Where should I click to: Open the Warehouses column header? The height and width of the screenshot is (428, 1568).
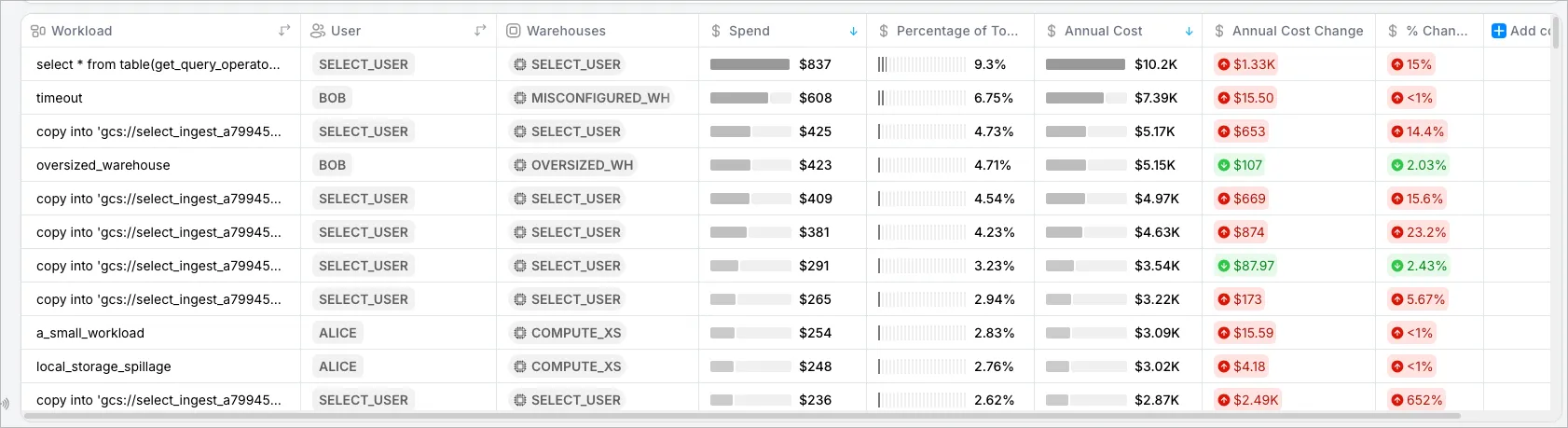click(566, 31)
